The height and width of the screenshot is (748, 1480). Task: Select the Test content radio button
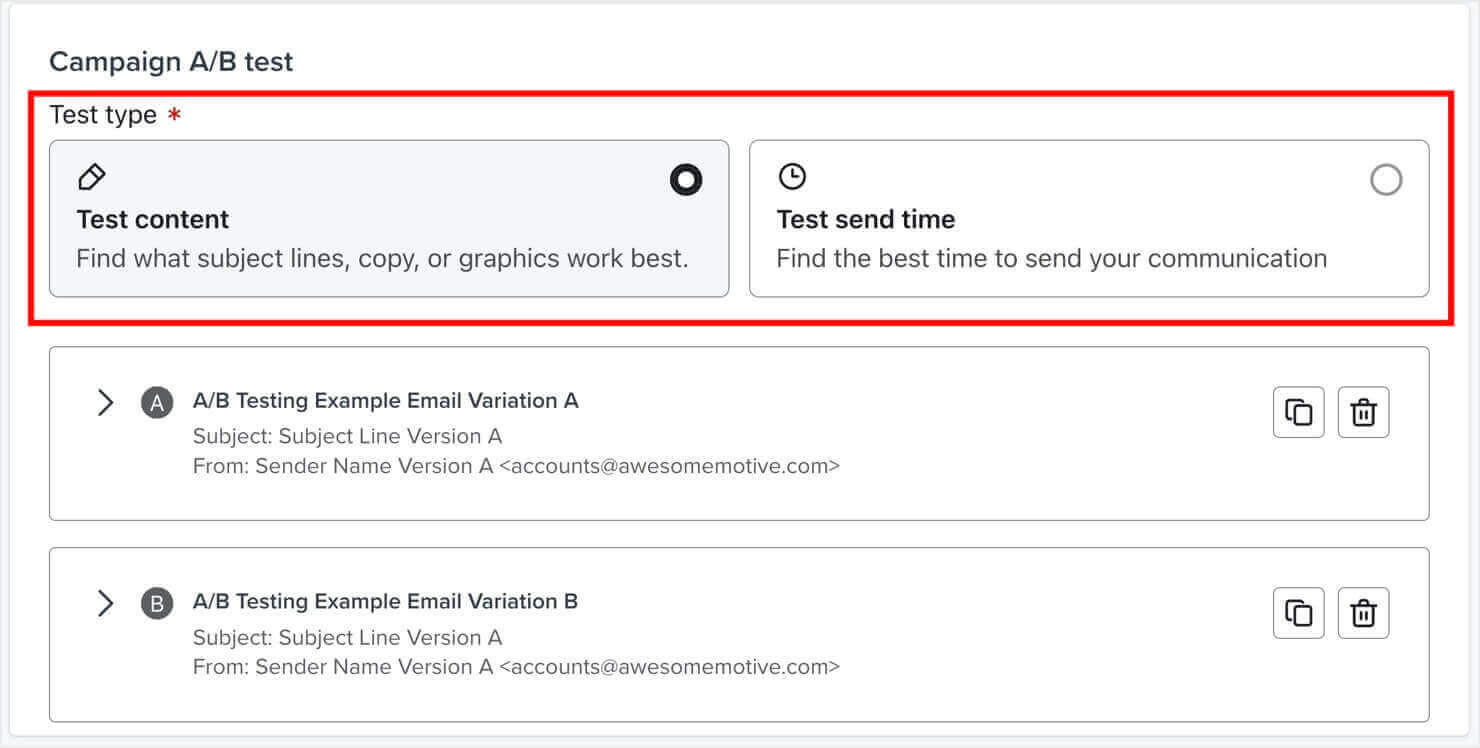(687, 180)
